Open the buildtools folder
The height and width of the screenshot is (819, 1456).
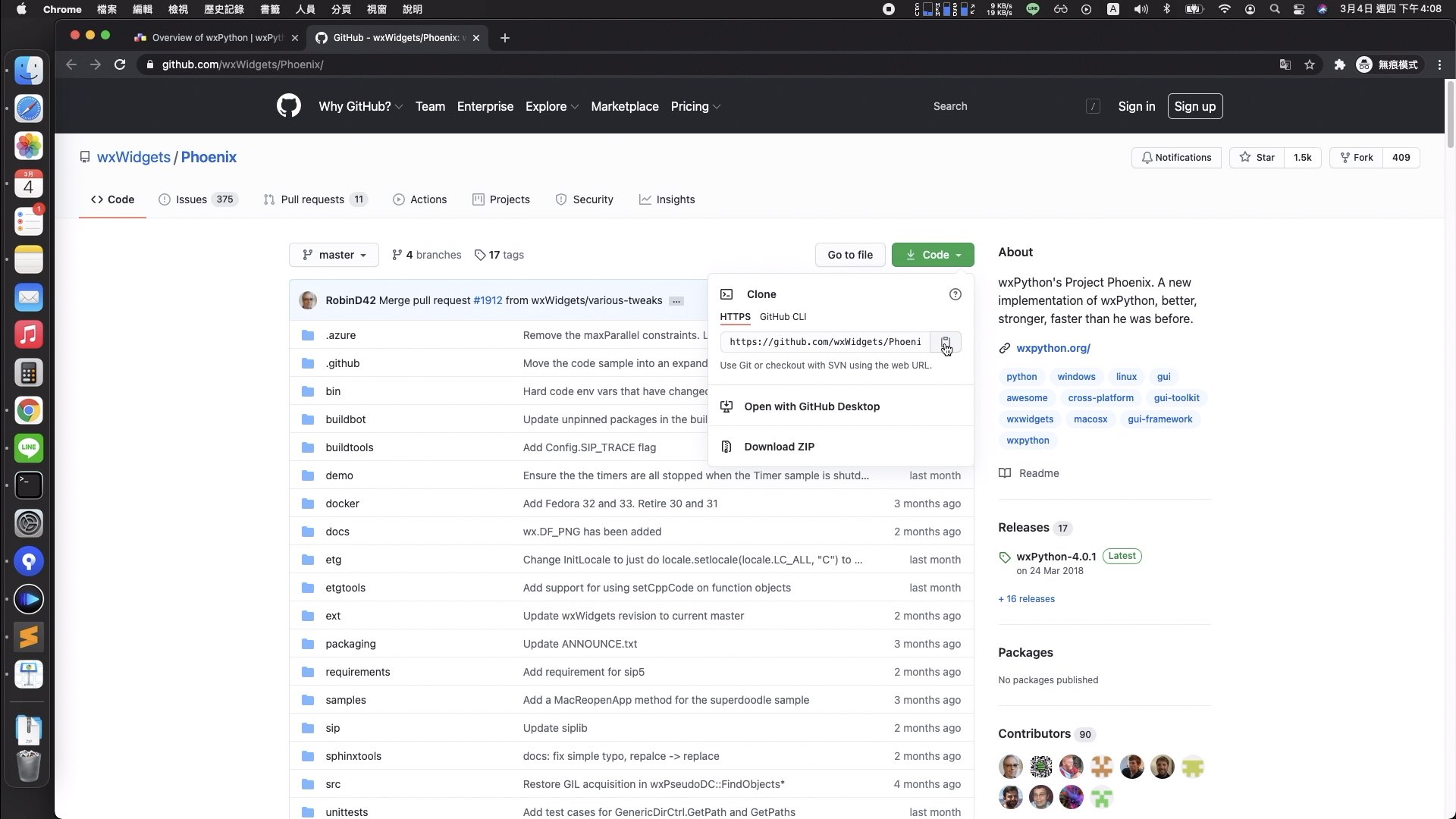349,447
